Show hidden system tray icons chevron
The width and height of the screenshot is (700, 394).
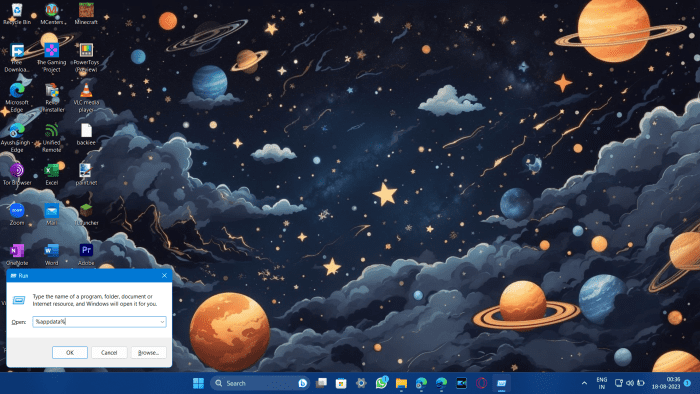click(584, 383)
